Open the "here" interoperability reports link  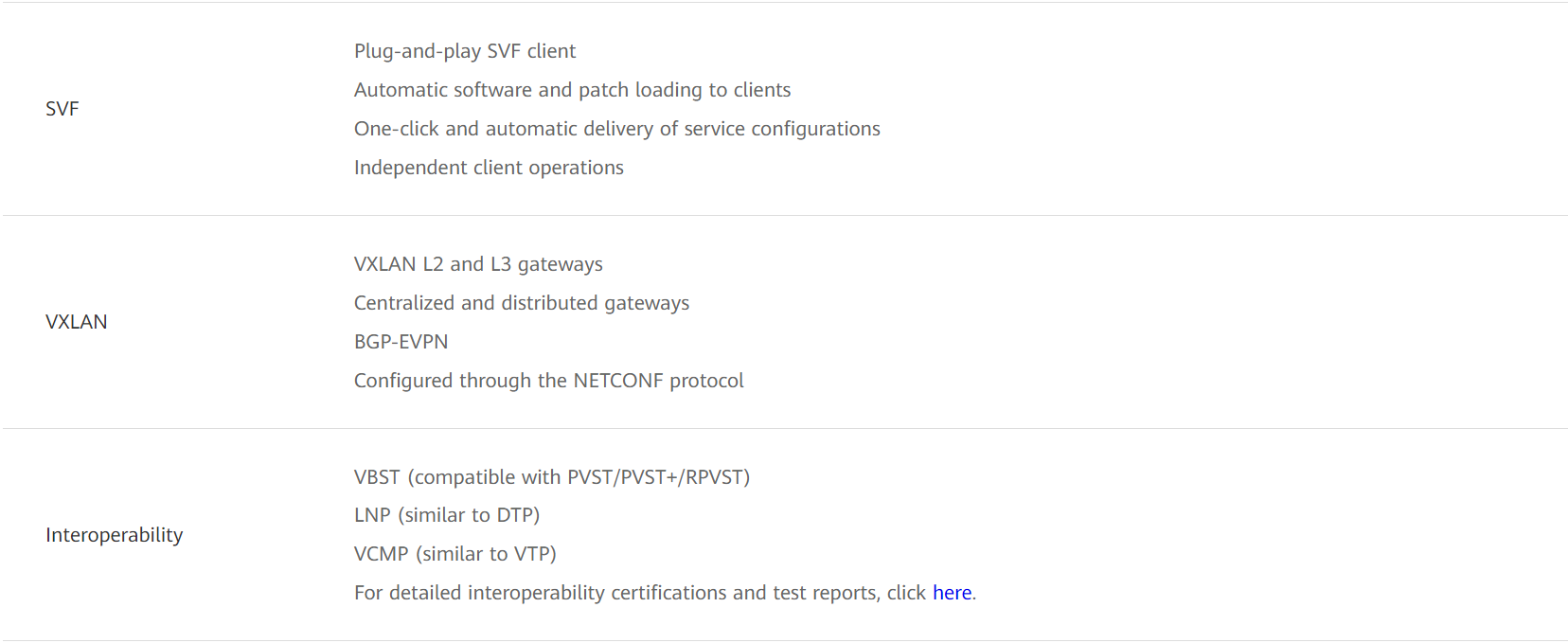[x=952, y=593]
